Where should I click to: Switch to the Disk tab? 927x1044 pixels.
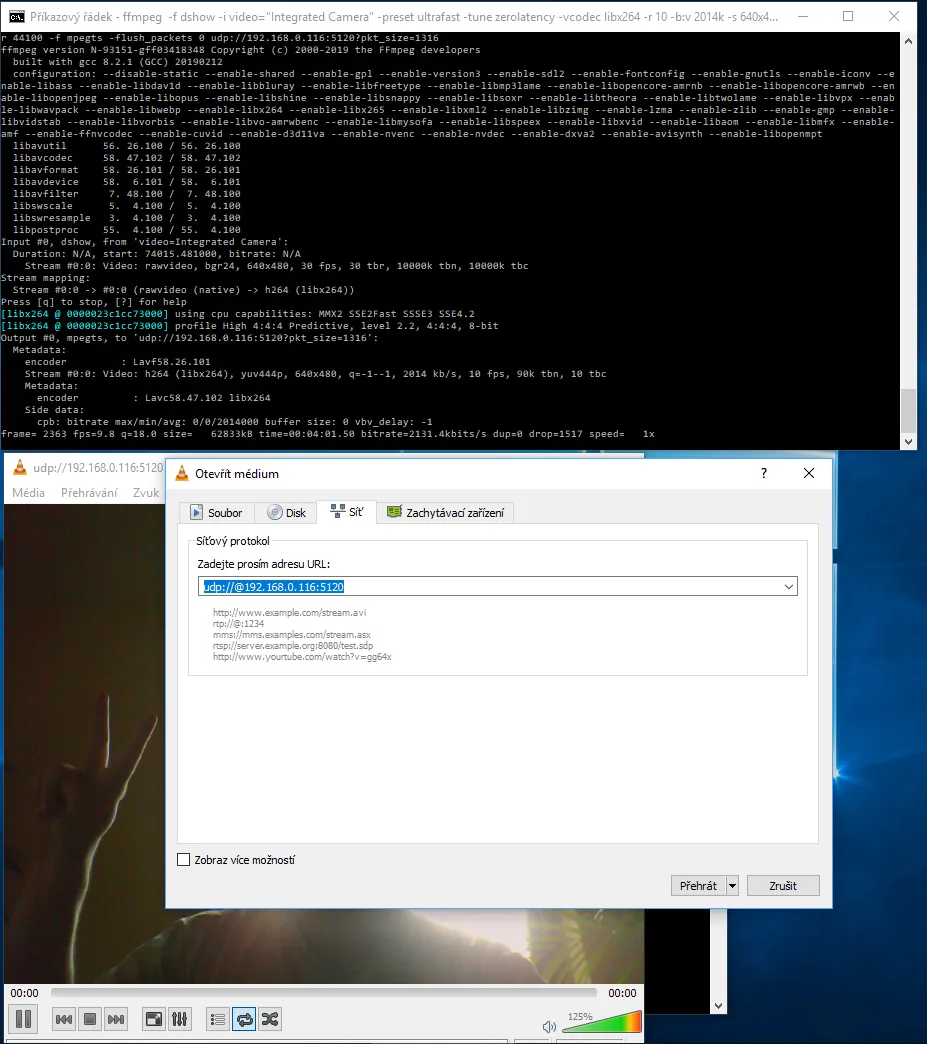pos(287,512)
